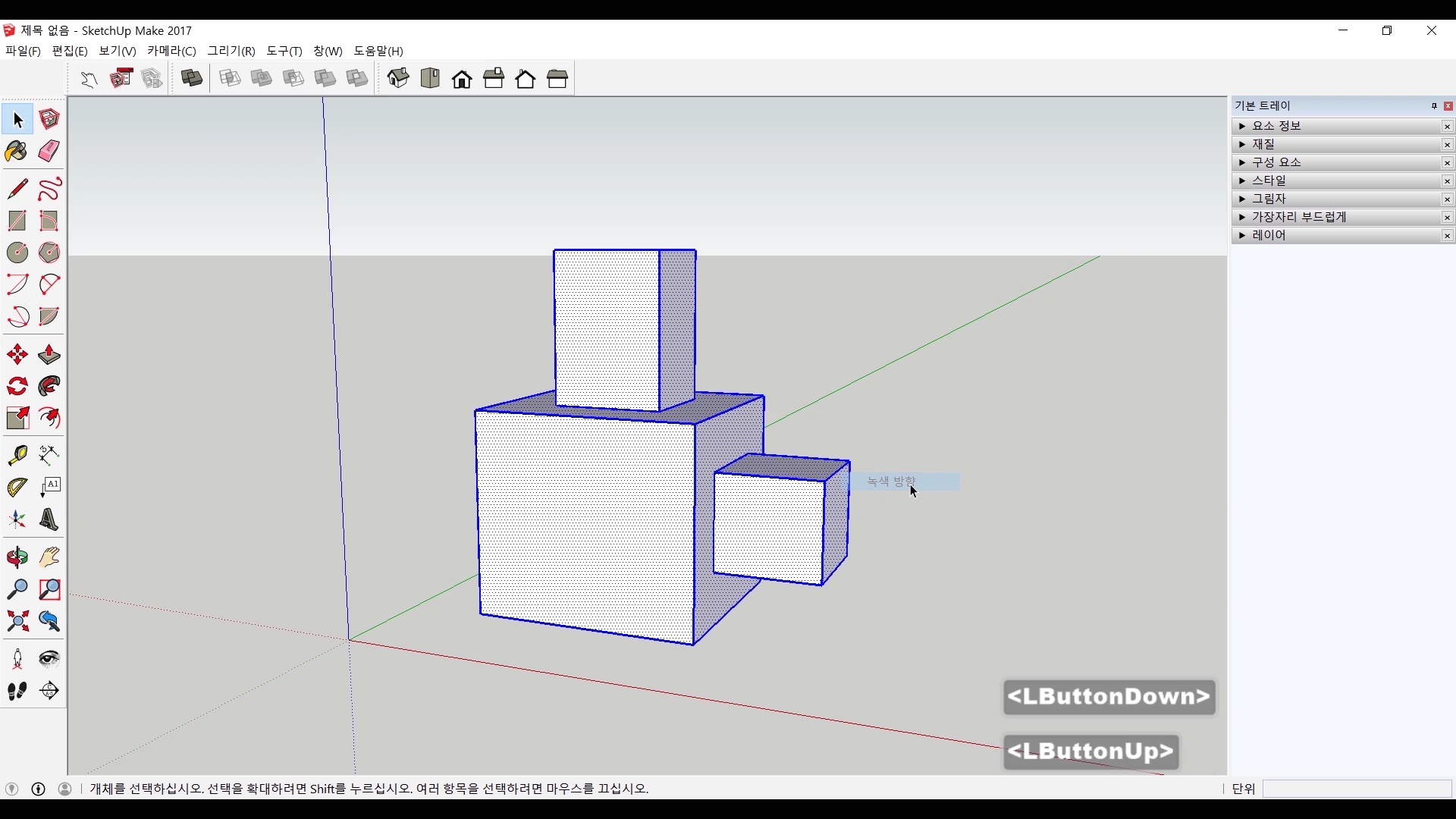This screenshot has height=819, width=1456.
Task: Expand the 재질 materials panel
Action: point(1263,144)
